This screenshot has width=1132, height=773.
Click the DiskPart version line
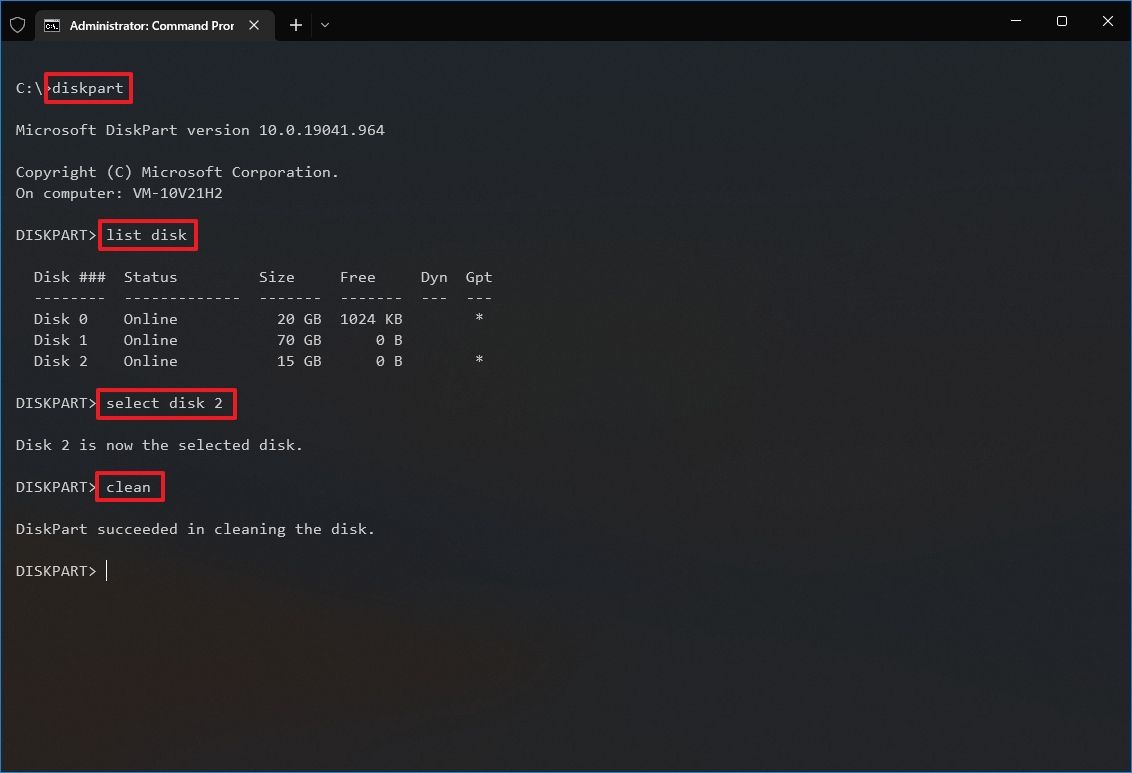[x=200, y=130]
